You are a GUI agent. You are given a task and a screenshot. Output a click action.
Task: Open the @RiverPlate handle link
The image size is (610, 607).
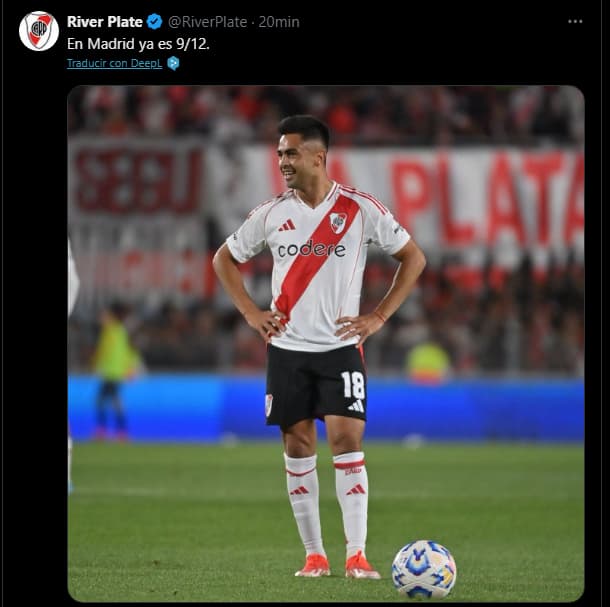coord(207,22)
